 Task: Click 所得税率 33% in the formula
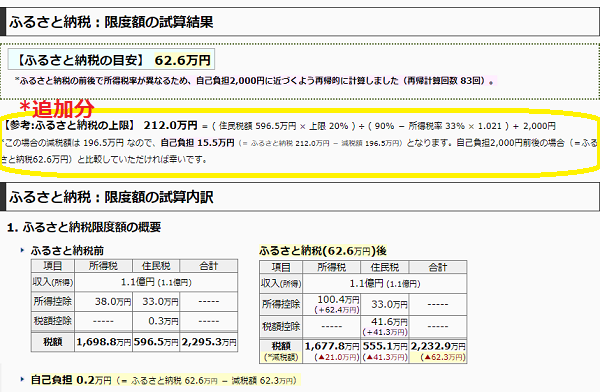pyautogui.click(x=436, y=126)
